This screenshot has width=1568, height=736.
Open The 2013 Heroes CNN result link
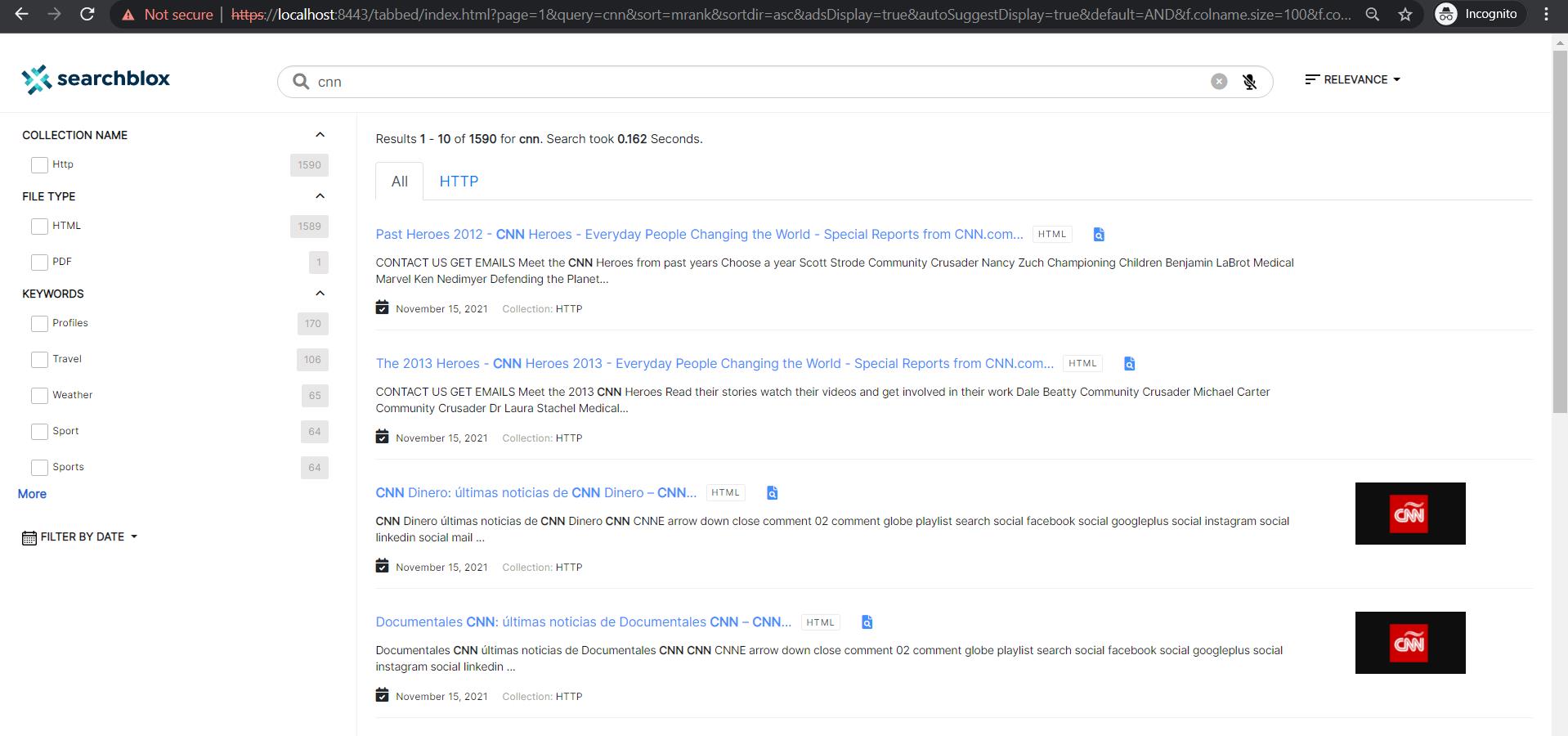[715, 364]
